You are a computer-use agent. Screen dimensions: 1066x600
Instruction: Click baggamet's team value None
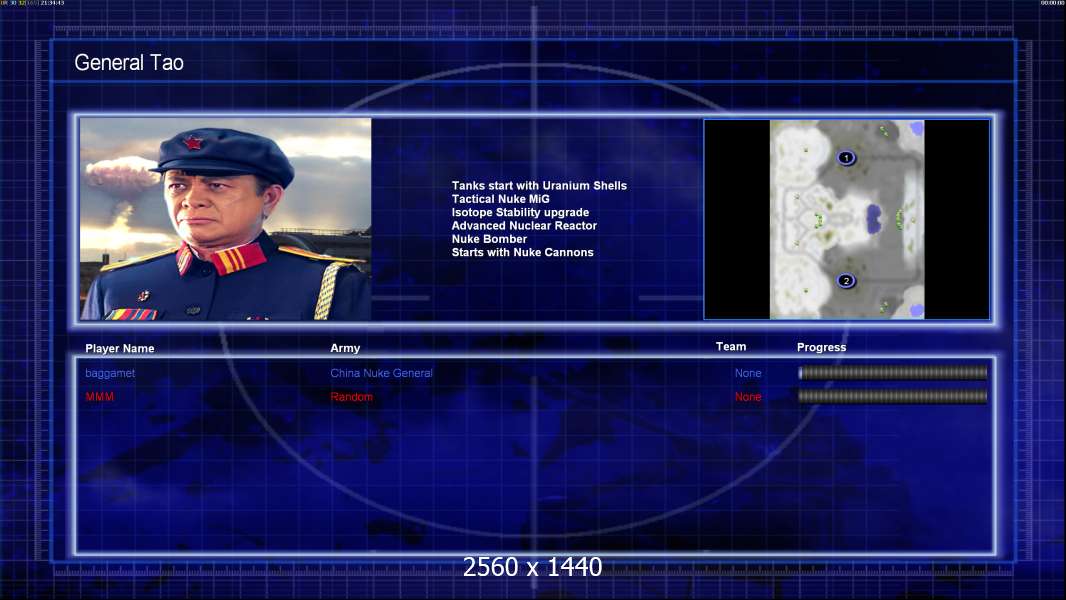748,373
